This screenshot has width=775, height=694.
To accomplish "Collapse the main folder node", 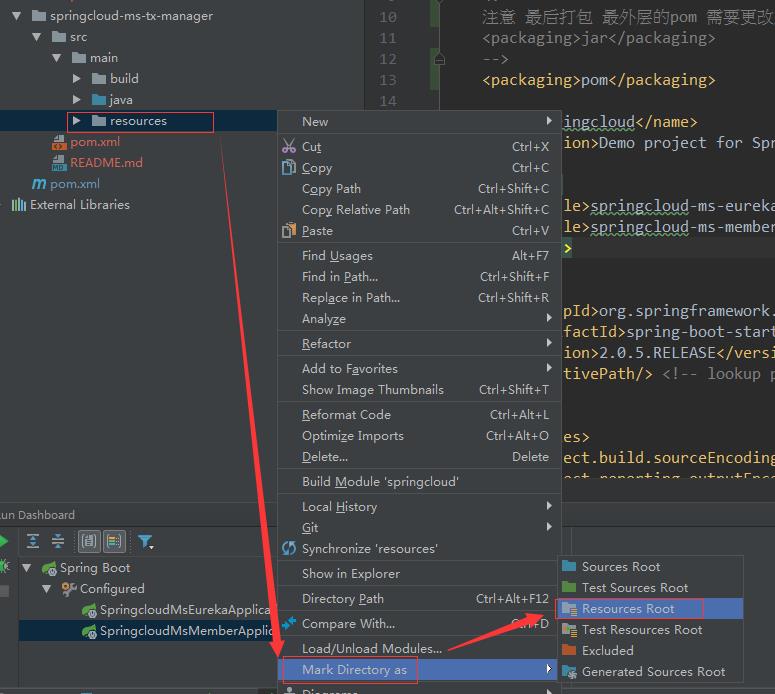I will (x=56, y=58).
